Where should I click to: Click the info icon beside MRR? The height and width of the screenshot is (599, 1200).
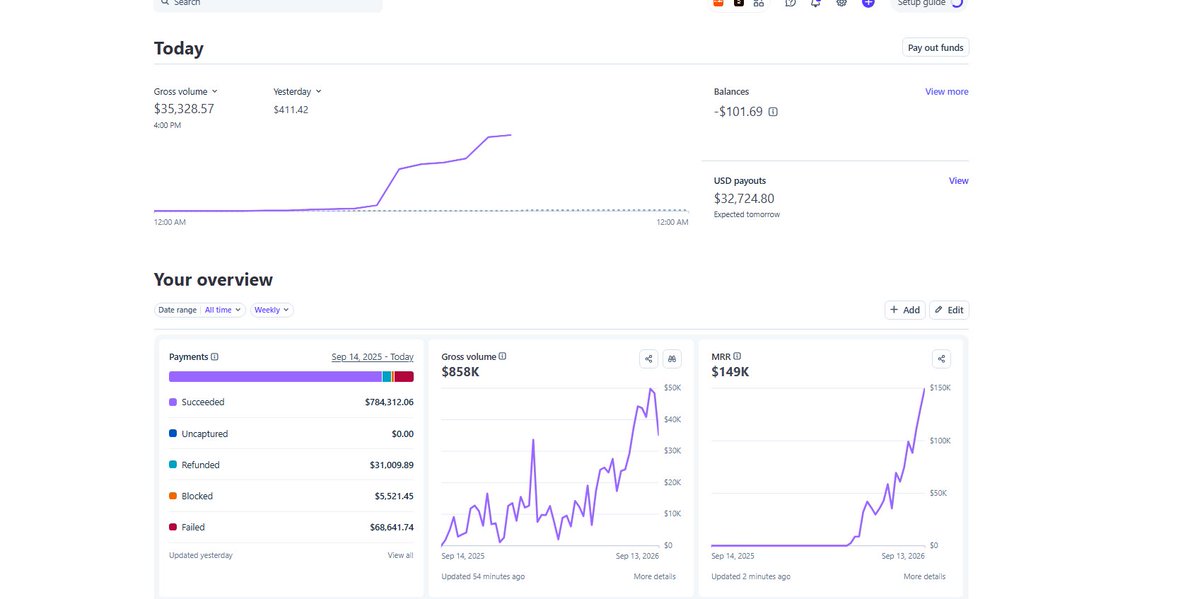point(737,356)
